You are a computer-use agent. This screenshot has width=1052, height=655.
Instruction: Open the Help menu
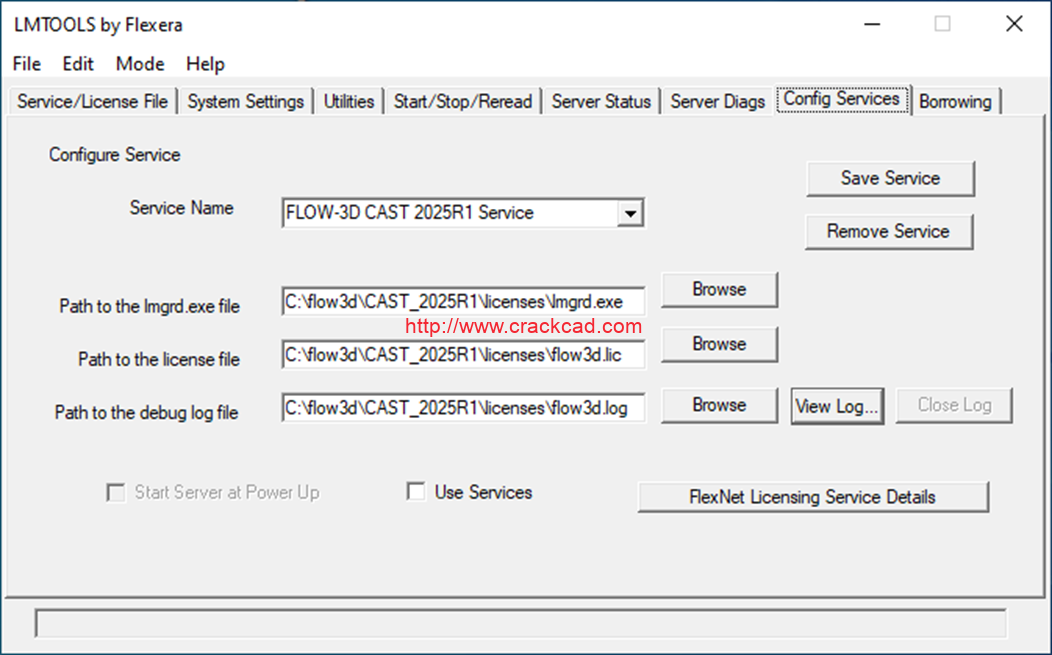(x=205, y=64)
